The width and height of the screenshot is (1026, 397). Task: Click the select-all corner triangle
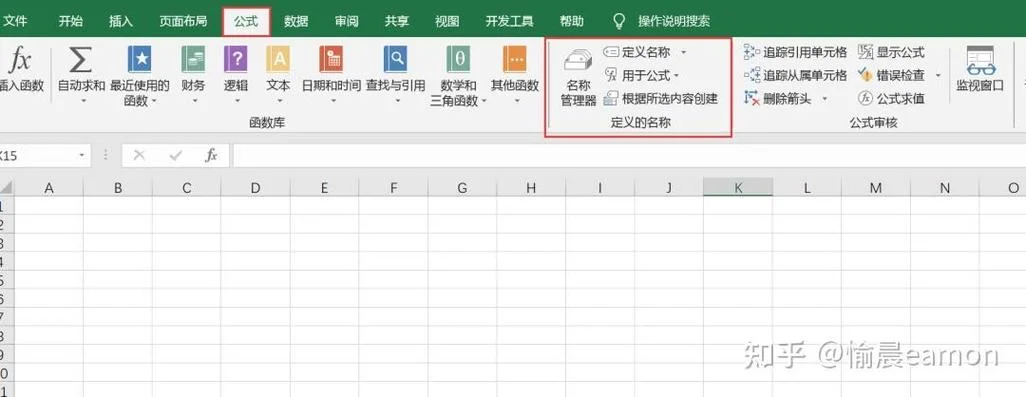(x=7, y=188)
